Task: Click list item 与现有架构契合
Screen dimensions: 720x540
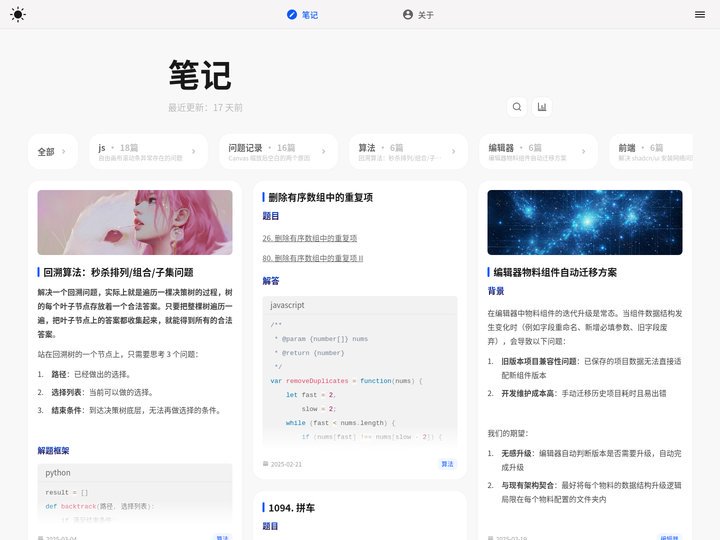Action: click(x=591, y=492)
